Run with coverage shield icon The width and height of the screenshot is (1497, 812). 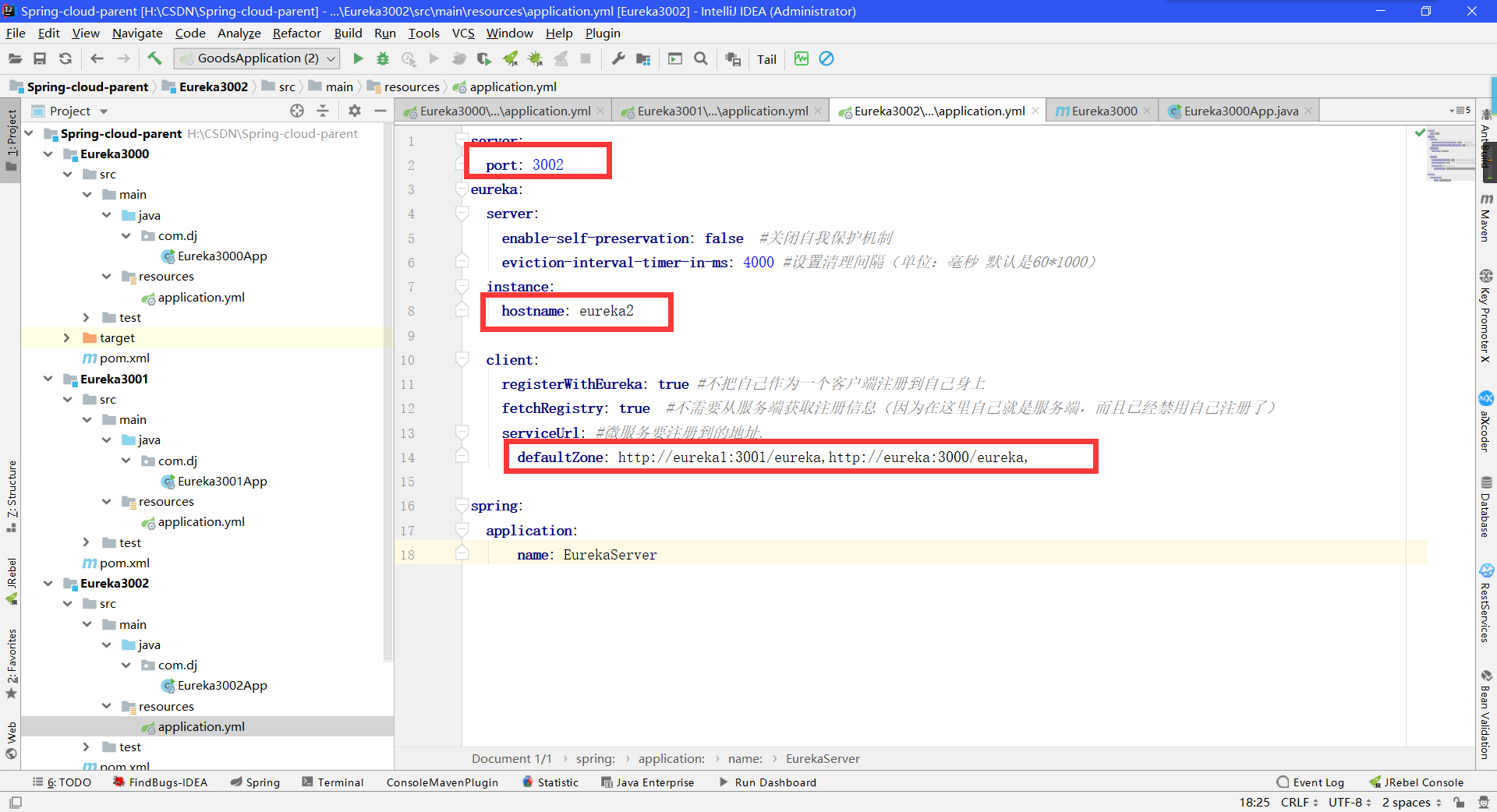483,58
